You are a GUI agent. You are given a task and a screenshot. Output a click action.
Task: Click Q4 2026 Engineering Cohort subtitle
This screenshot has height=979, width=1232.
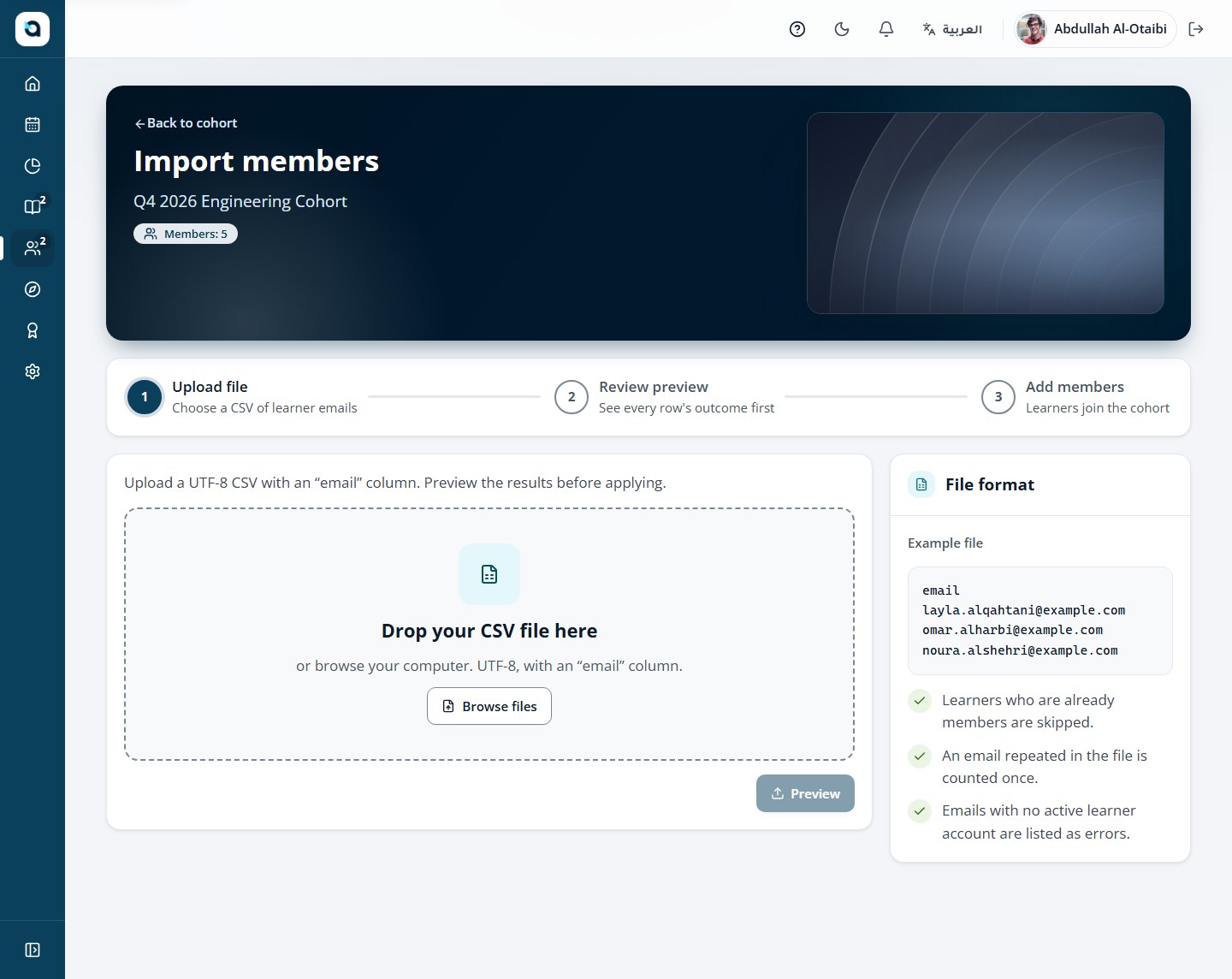240,201
